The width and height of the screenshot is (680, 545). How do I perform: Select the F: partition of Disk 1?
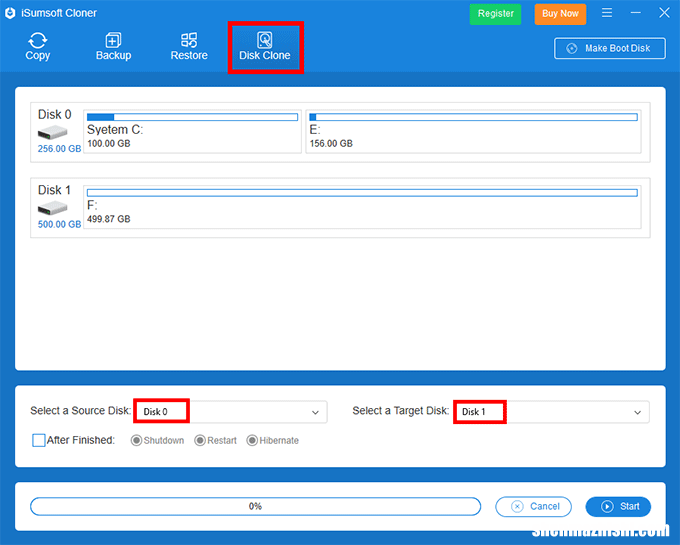362,207
